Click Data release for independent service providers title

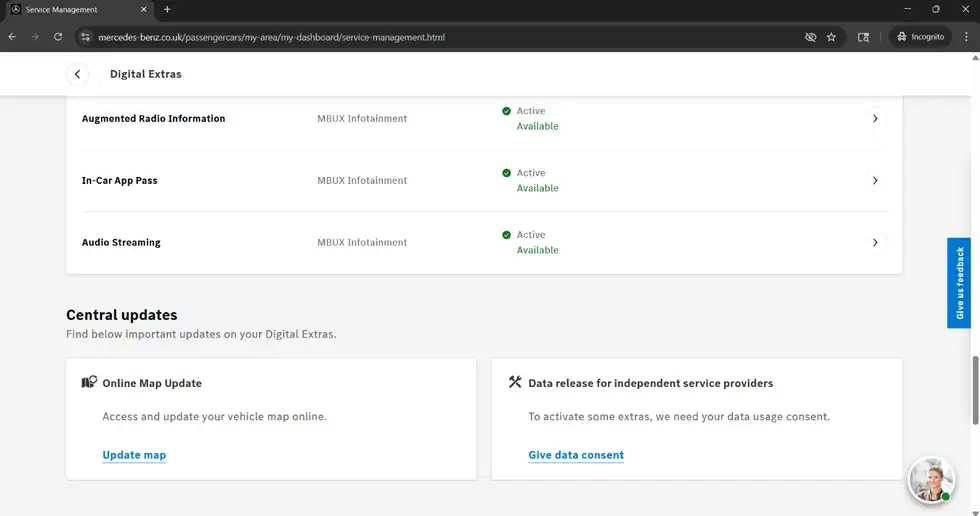pyautogui.click(x=651, y=383)
